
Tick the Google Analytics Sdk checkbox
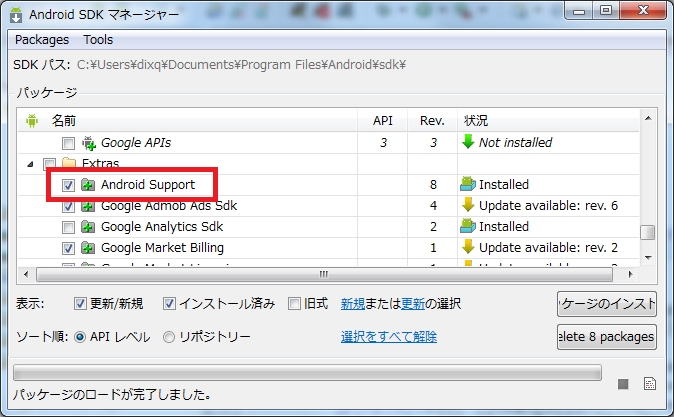point(68,227)
